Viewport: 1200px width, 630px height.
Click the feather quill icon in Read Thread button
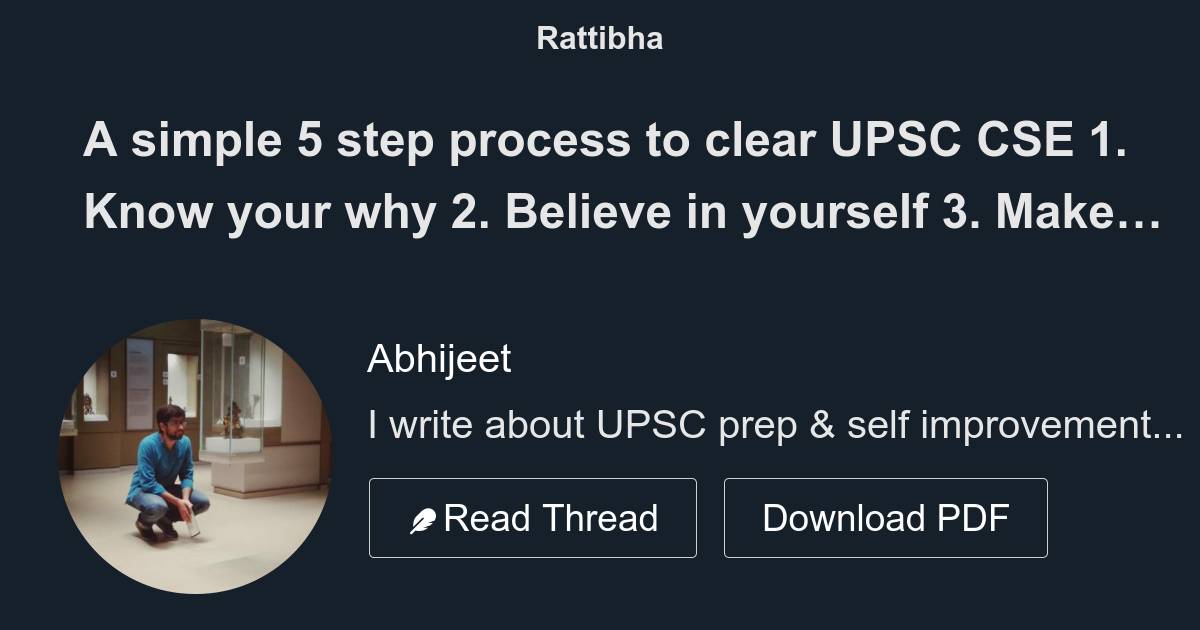pos(424,517)
